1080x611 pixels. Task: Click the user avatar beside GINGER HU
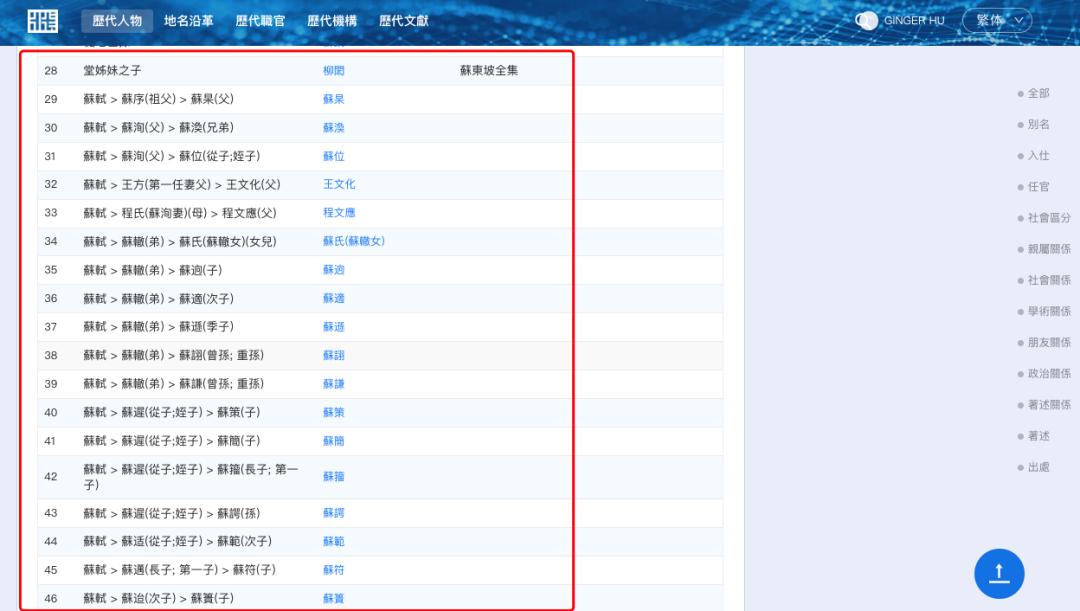(x=866, y=21)
